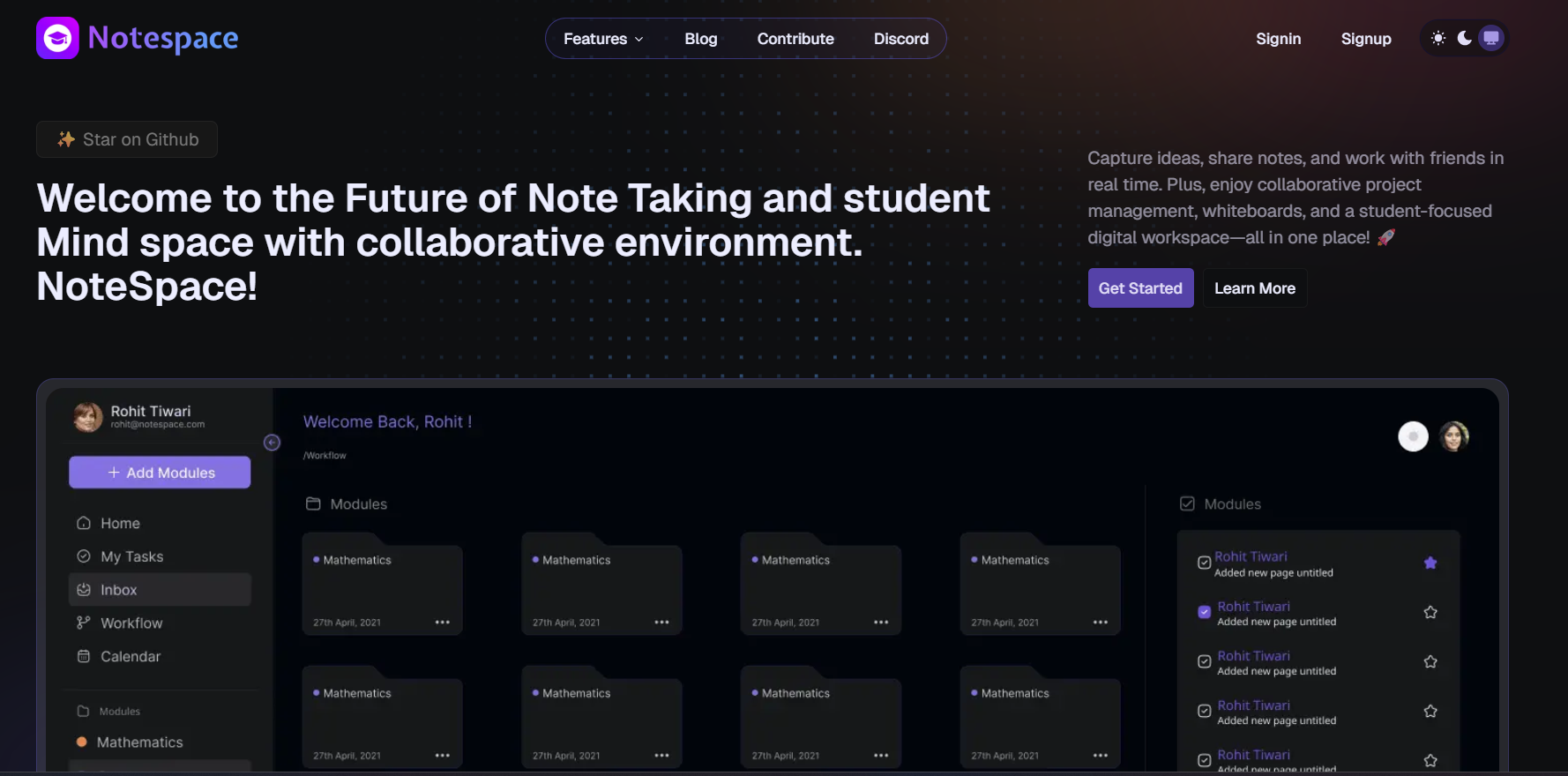Switch to light theme sun icon
Viewport: 1568px width, 776px height.
(x=1438, y=38)
